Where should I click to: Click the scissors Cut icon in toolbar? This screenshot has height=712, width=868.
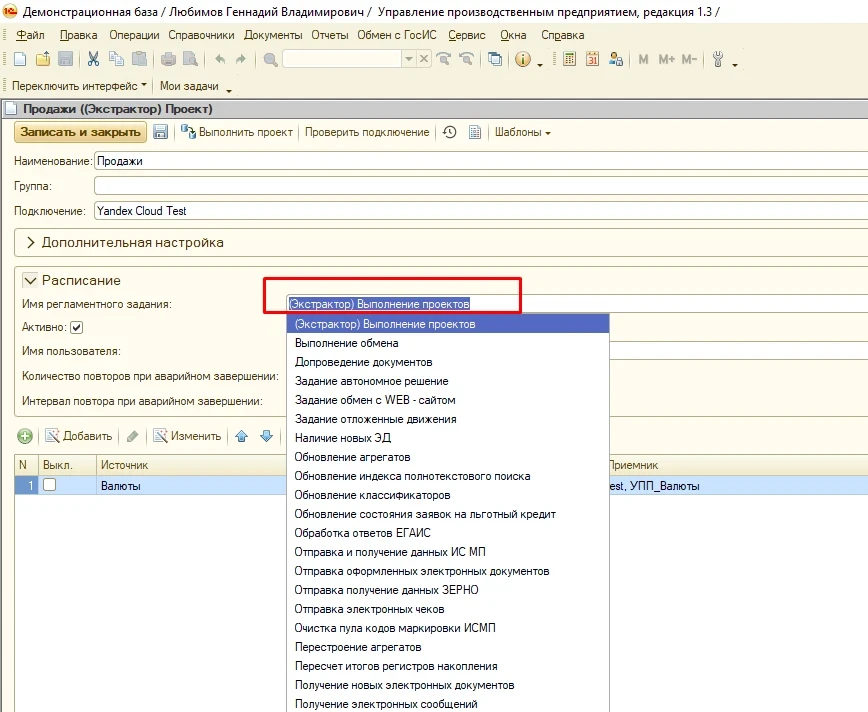tap(93, 59)
